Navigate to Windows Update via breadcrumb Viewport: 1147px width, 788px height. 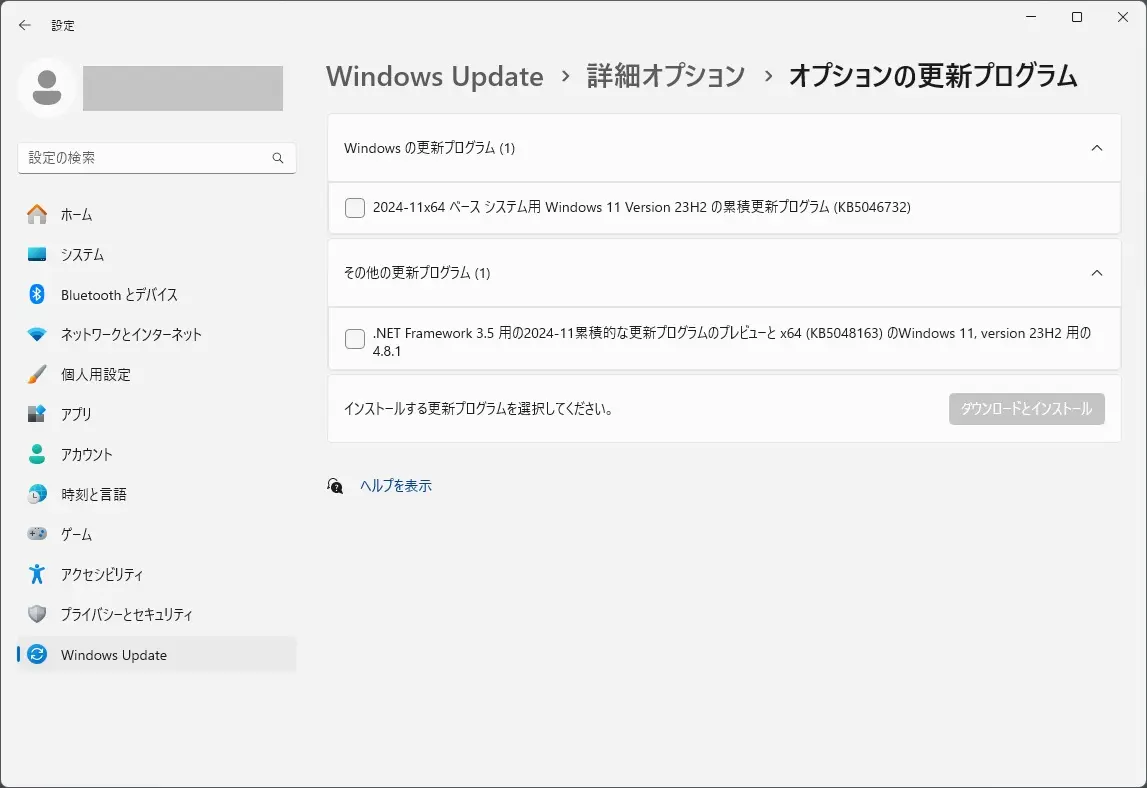tap(434, 76)
